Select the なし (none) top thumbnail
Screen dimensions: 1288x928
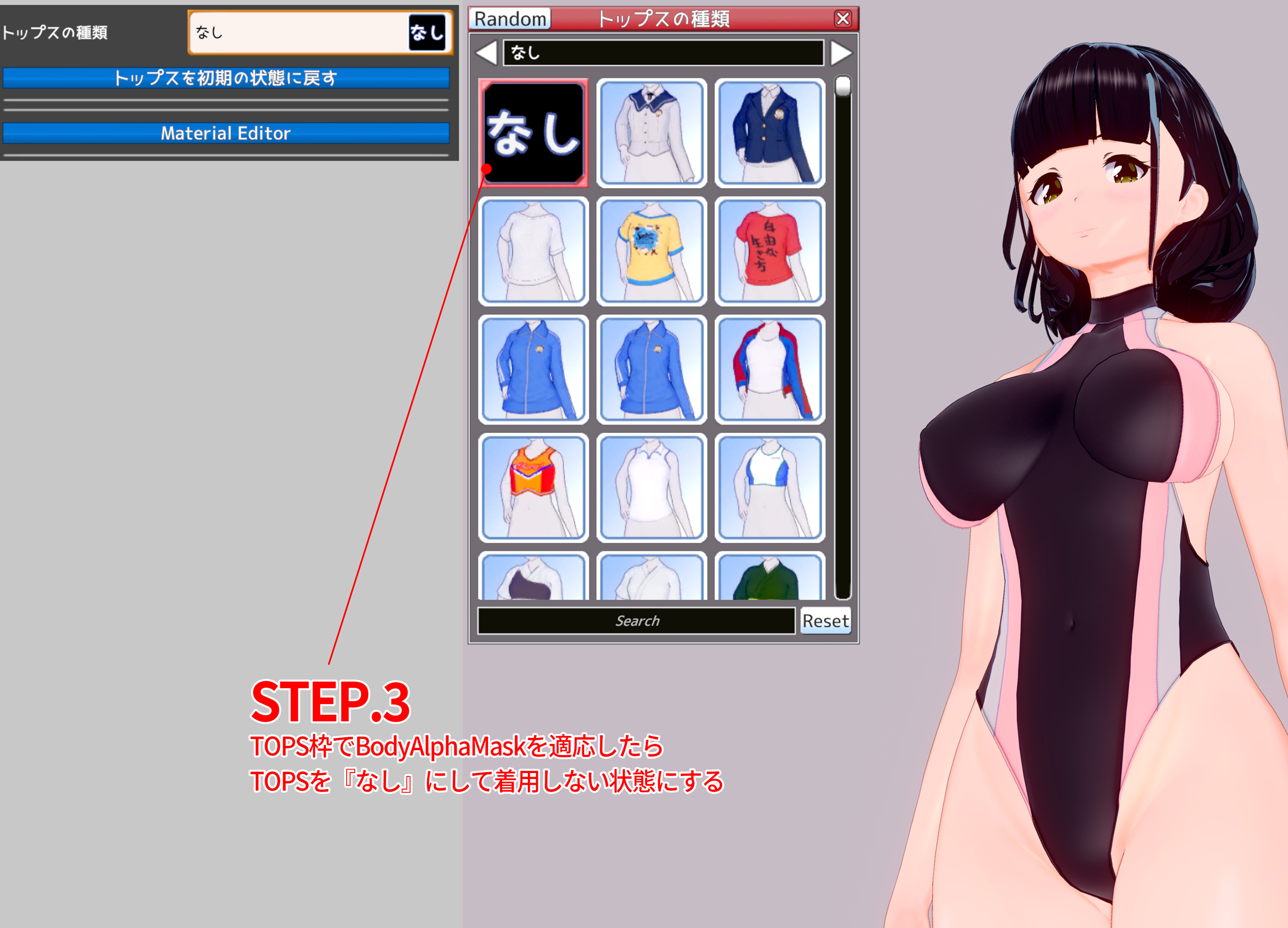pyautogui.click(x=533, y=133)
